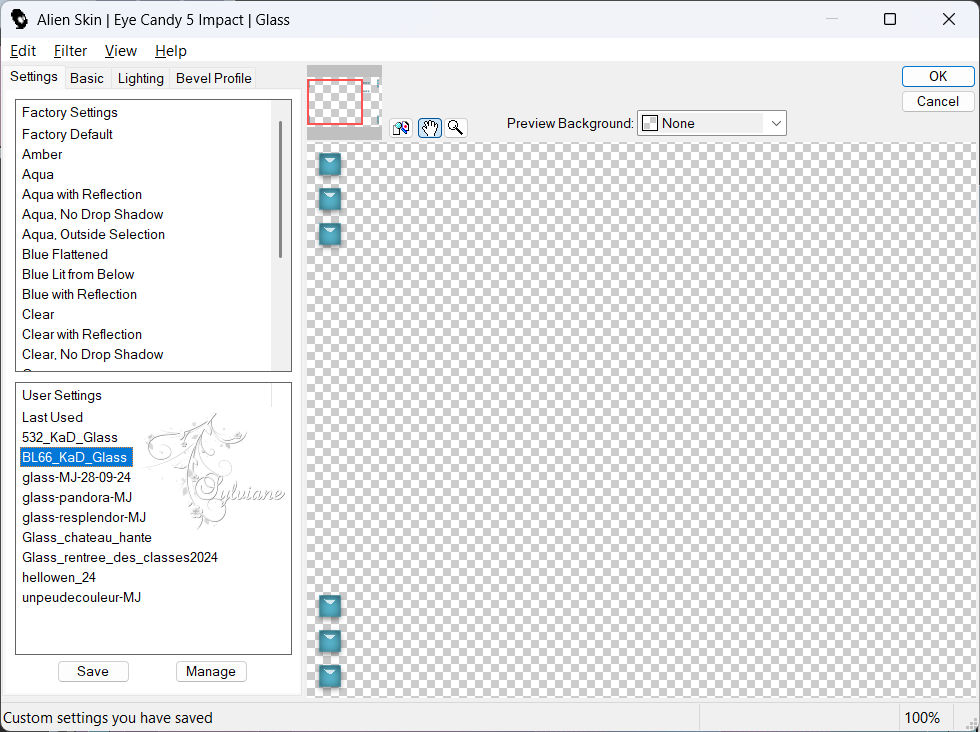Switch to the Settings tab
Screen dimensions: 980x732
(34, 77)
